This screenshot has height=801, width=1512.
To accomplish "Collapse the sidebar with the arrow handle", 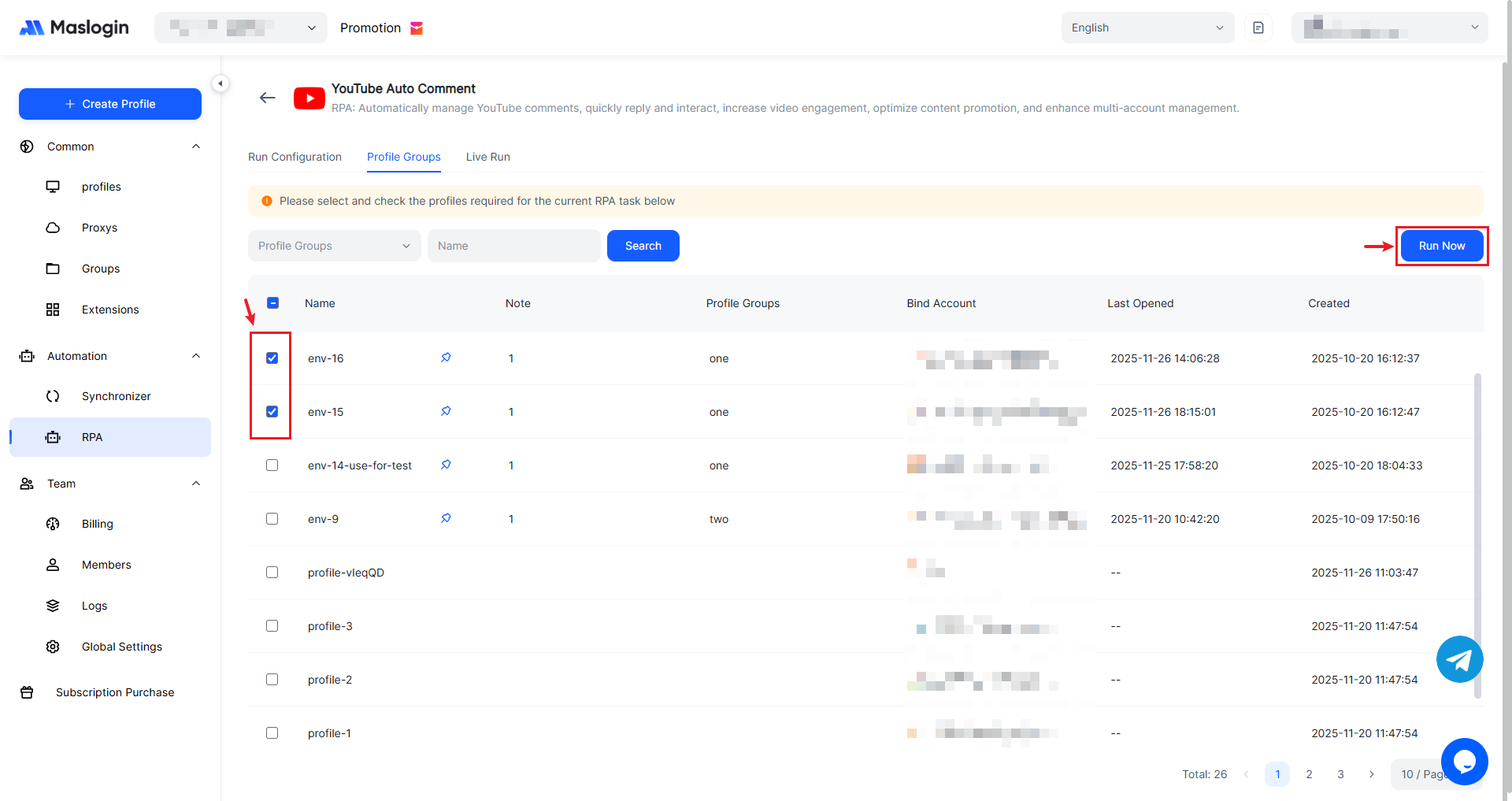I will point(220,83).
